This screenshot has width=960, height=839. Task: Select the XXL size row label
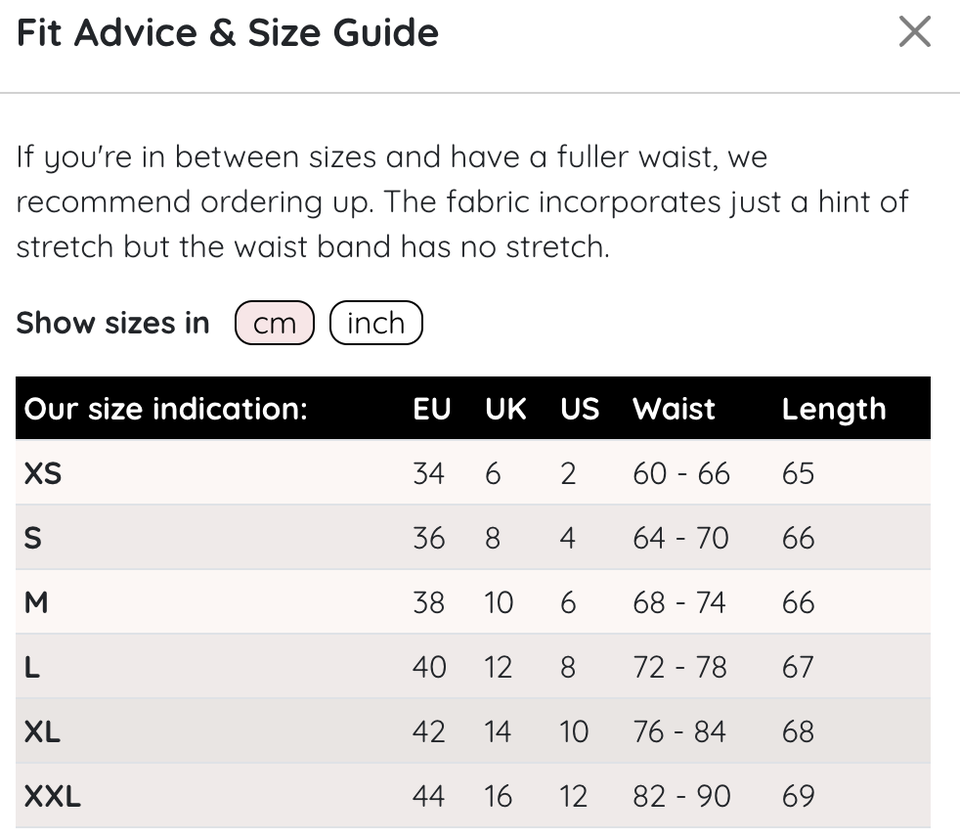pos(52,796)
